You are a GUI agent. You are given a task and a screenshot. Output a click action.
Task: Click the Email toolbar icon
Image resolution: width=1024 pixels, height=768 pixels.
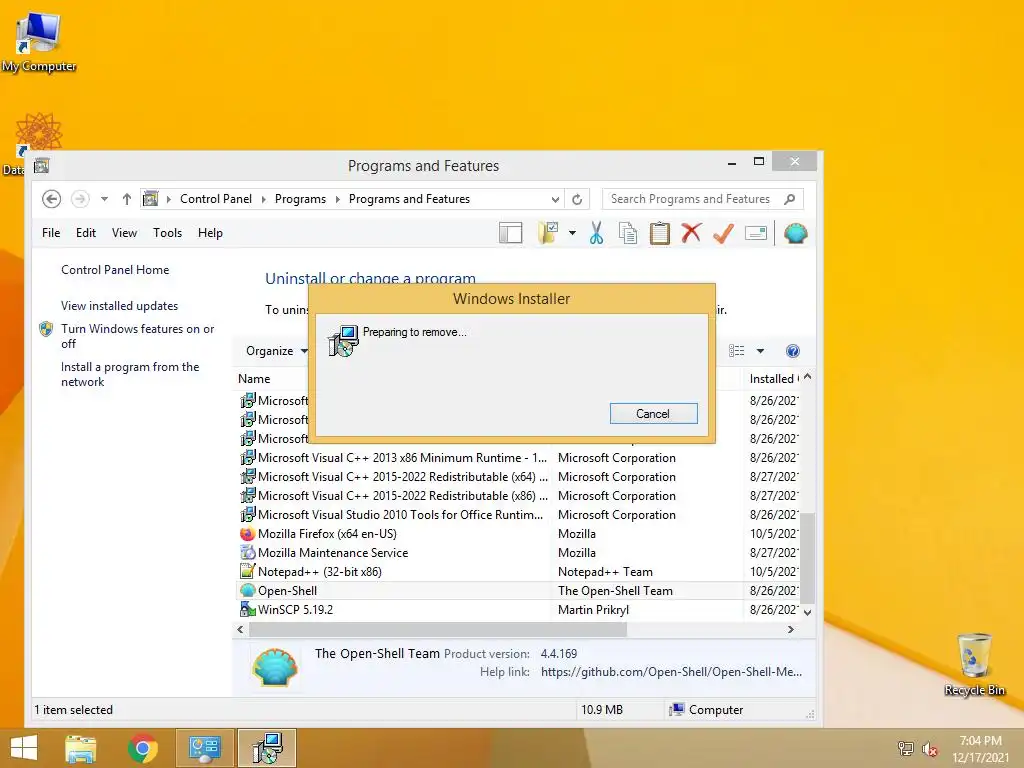click(x=756, y=233)
